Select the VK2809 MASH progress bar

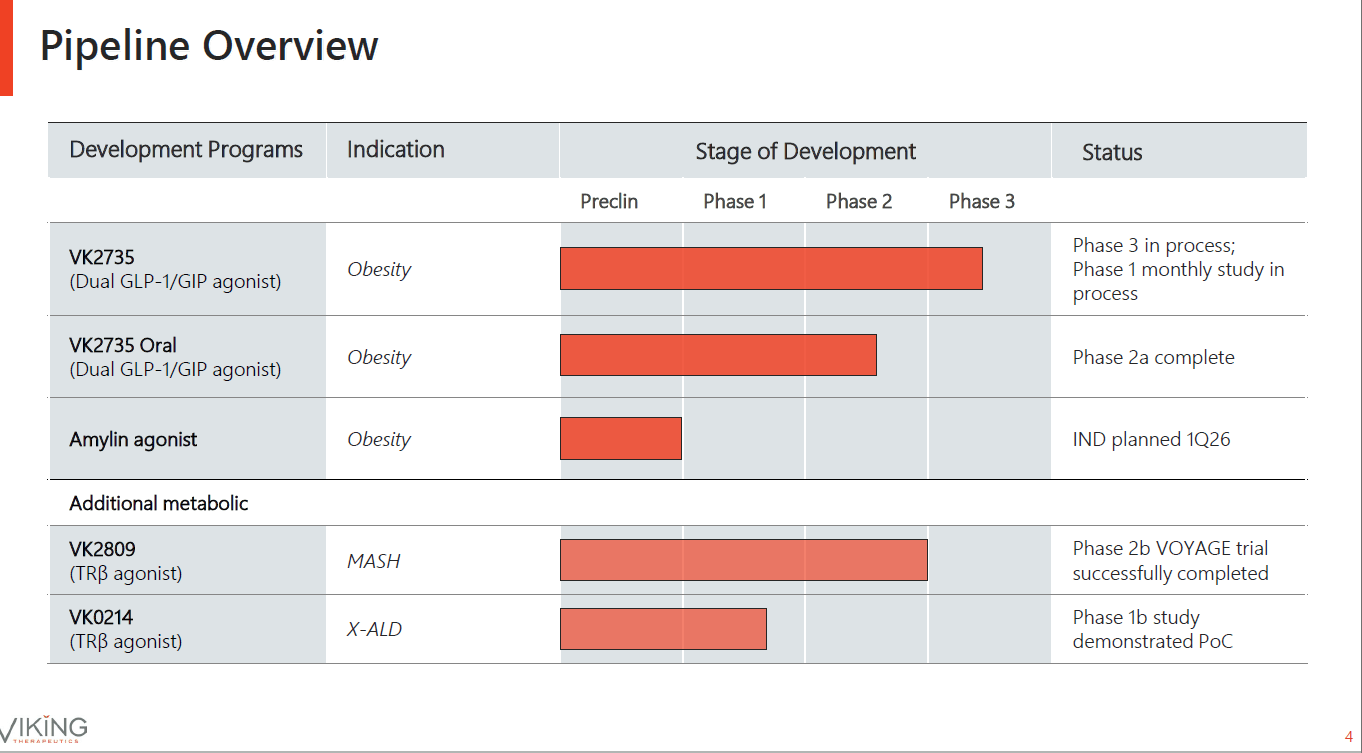[x=744, y=560]
